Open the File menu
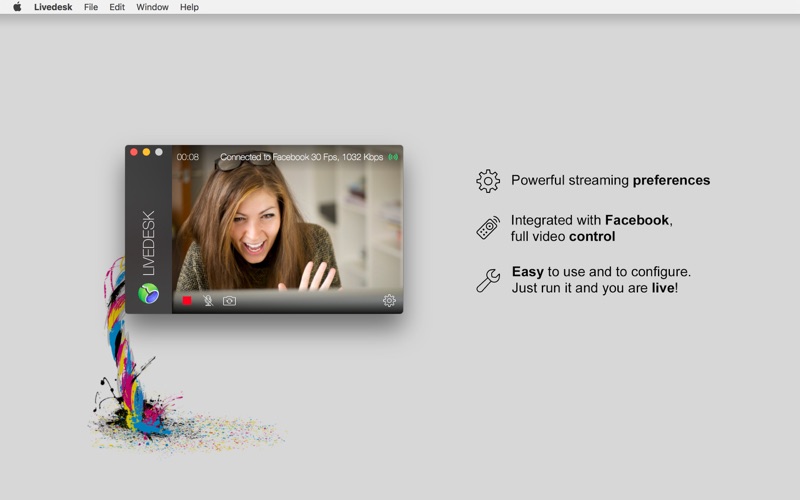 coord(91,7)
